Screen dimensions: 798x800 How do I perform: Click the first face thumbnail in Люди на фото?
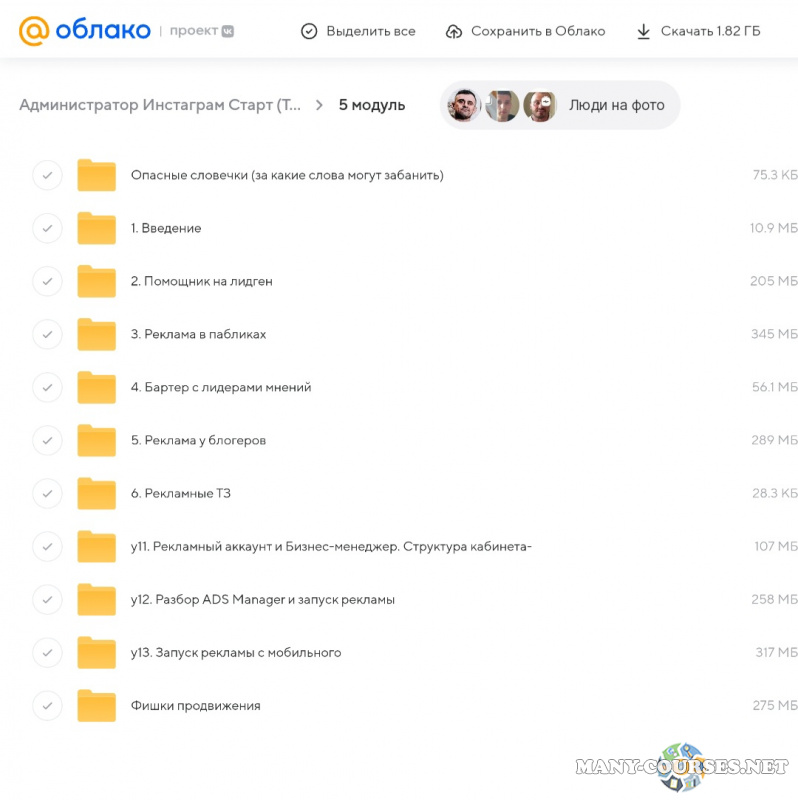[464, 105]
